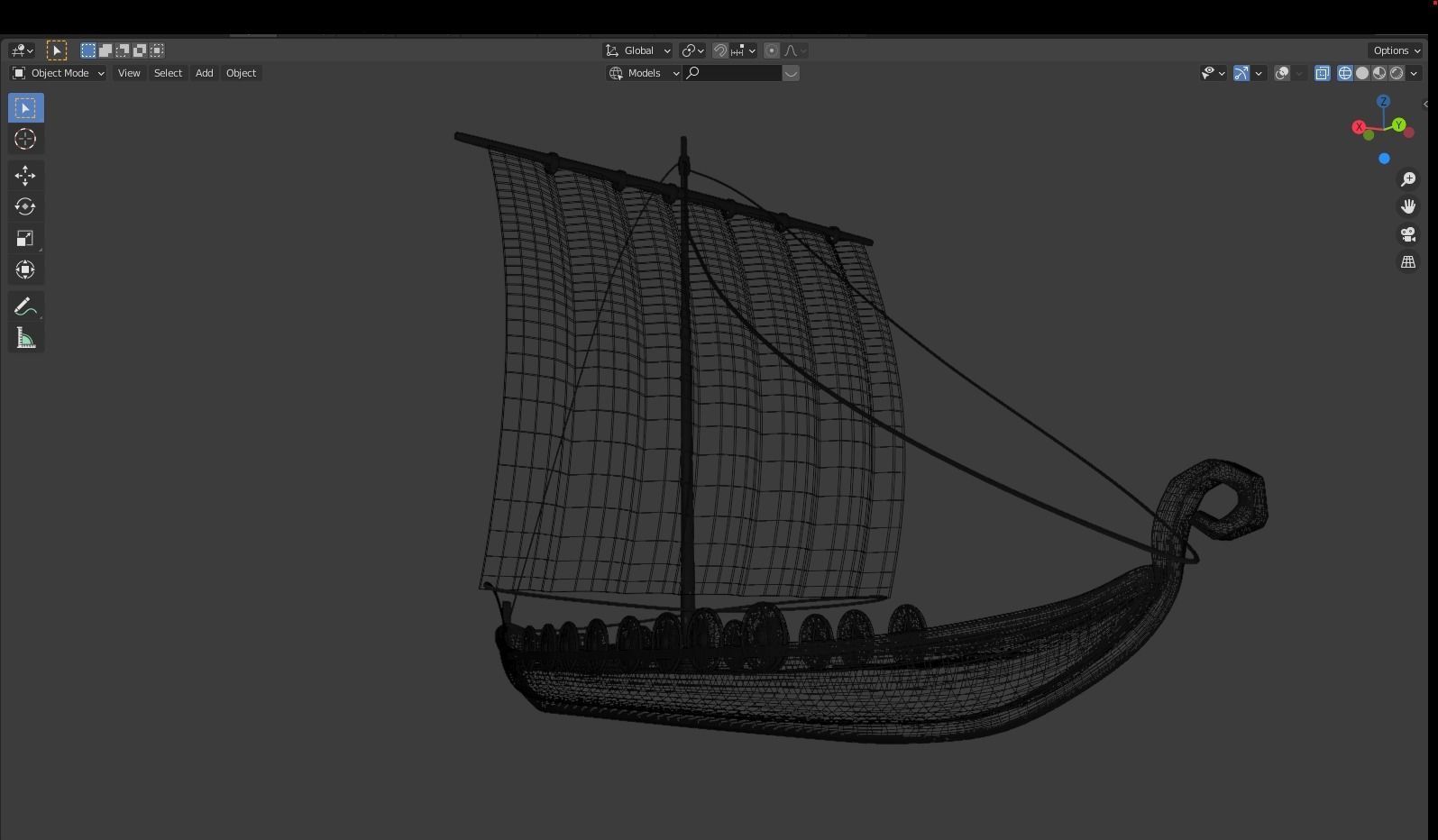
Task: Open object visibility and selectability dropdown
Action: coord(1214,73)
